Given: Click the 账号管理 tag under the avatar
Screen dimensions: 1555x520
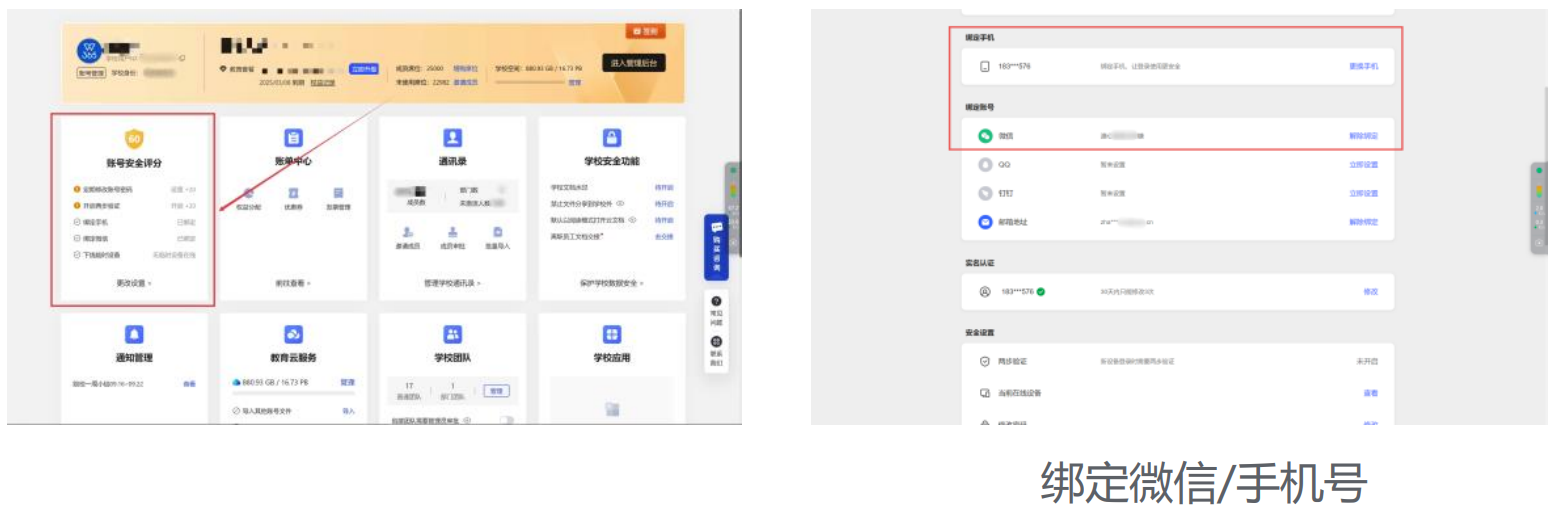Looking at the screenshot, I should 91,73.
